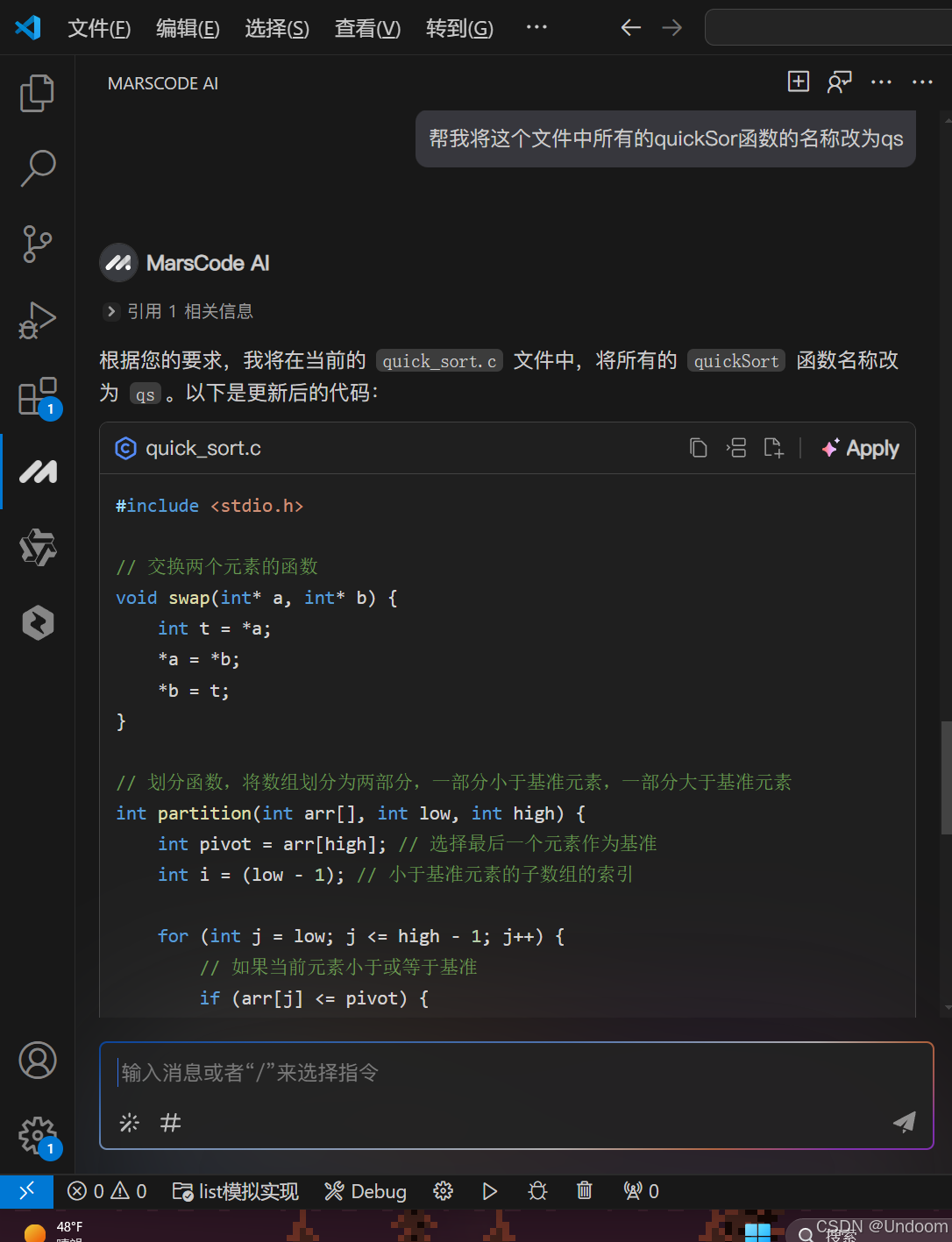Open the Extensions view
The height and width of the screenshot is (1242, 952).
[x=39, y=397]
